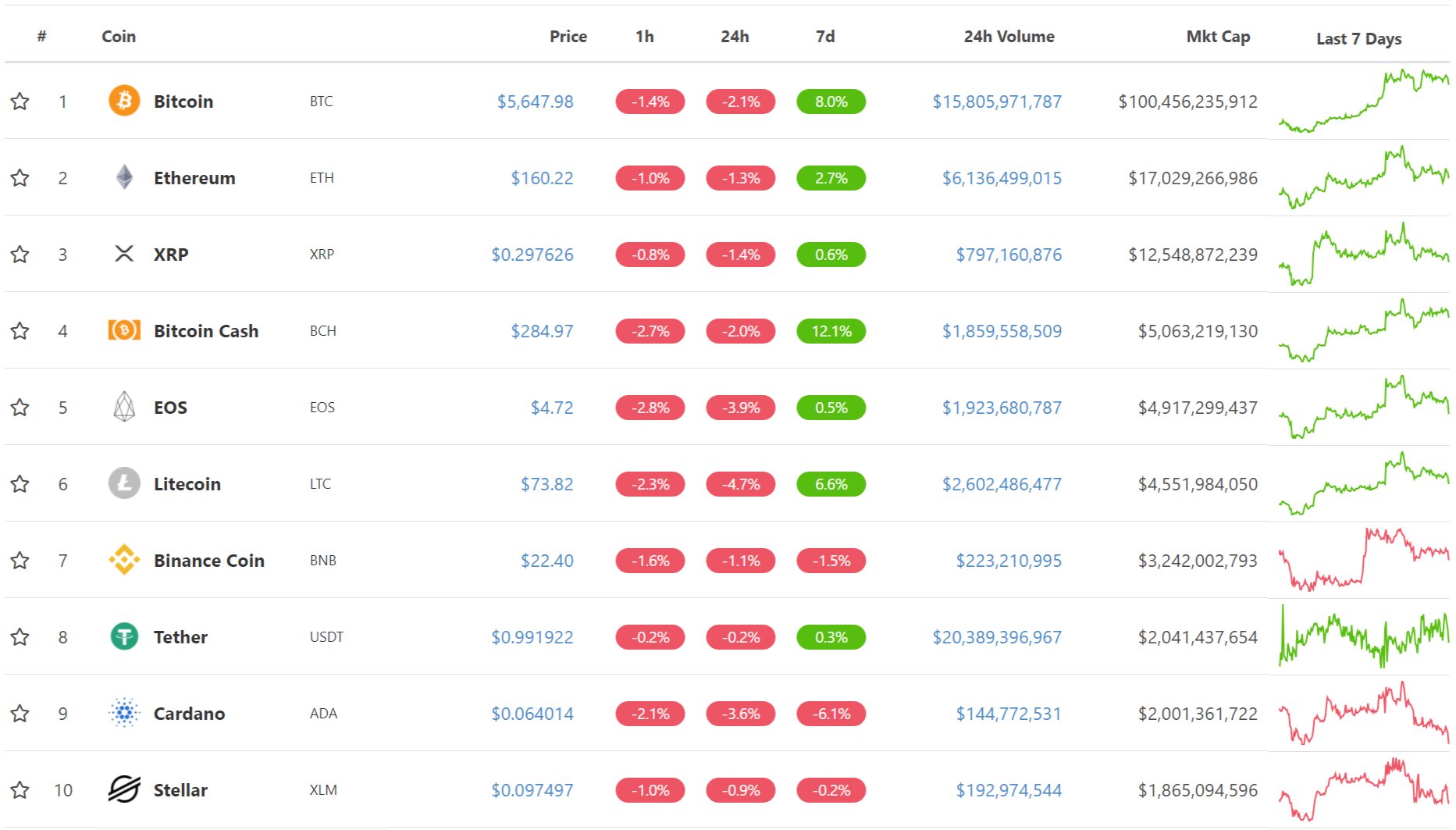The height and width of the screenshot is (830, 1456).
Task: Favorite Bitcoin with the star
Action: (x=20, y=101)
